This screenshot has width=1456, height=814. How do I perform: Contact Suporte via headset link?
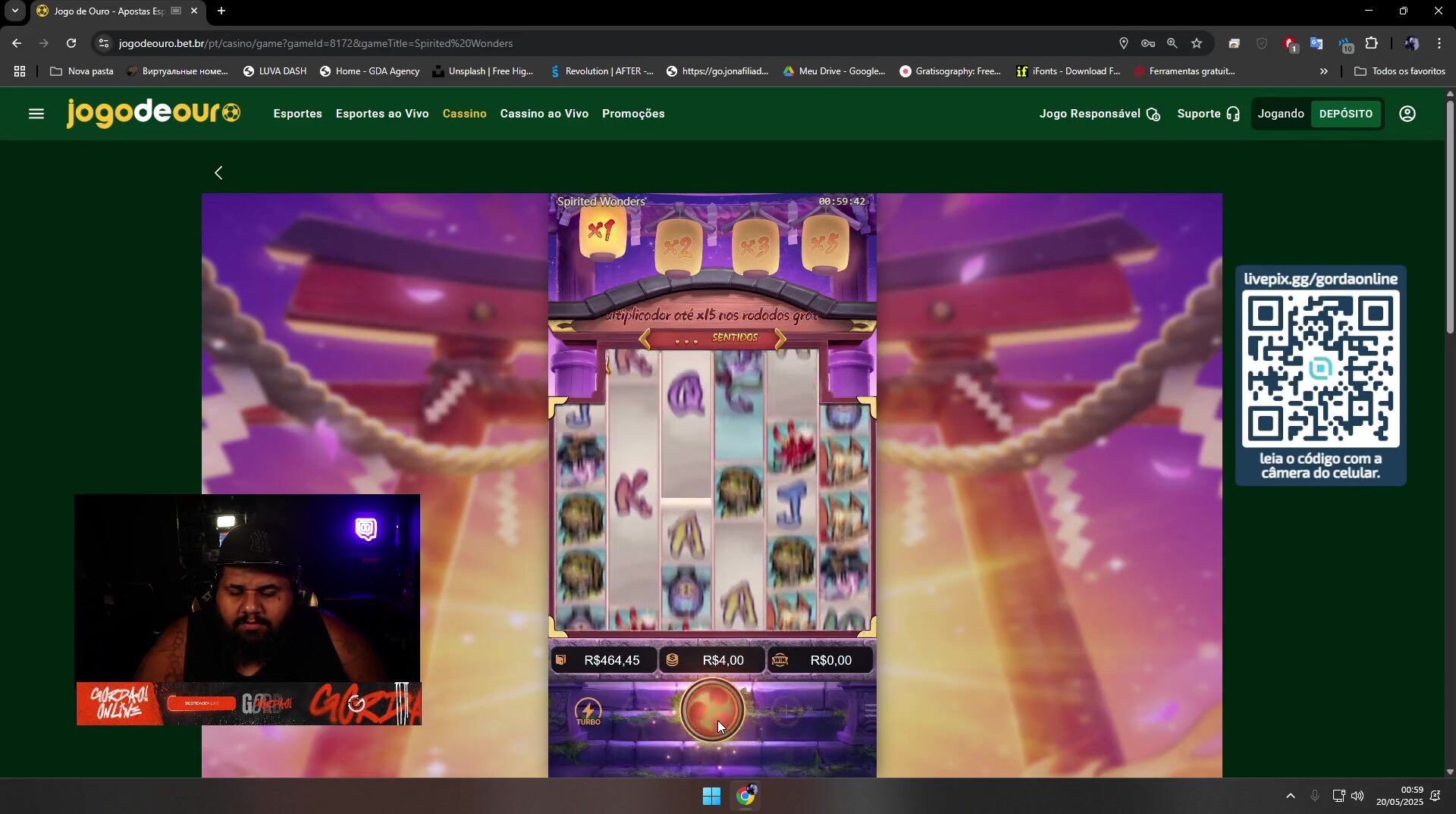pyautogui.click(x=1209, y=114)
